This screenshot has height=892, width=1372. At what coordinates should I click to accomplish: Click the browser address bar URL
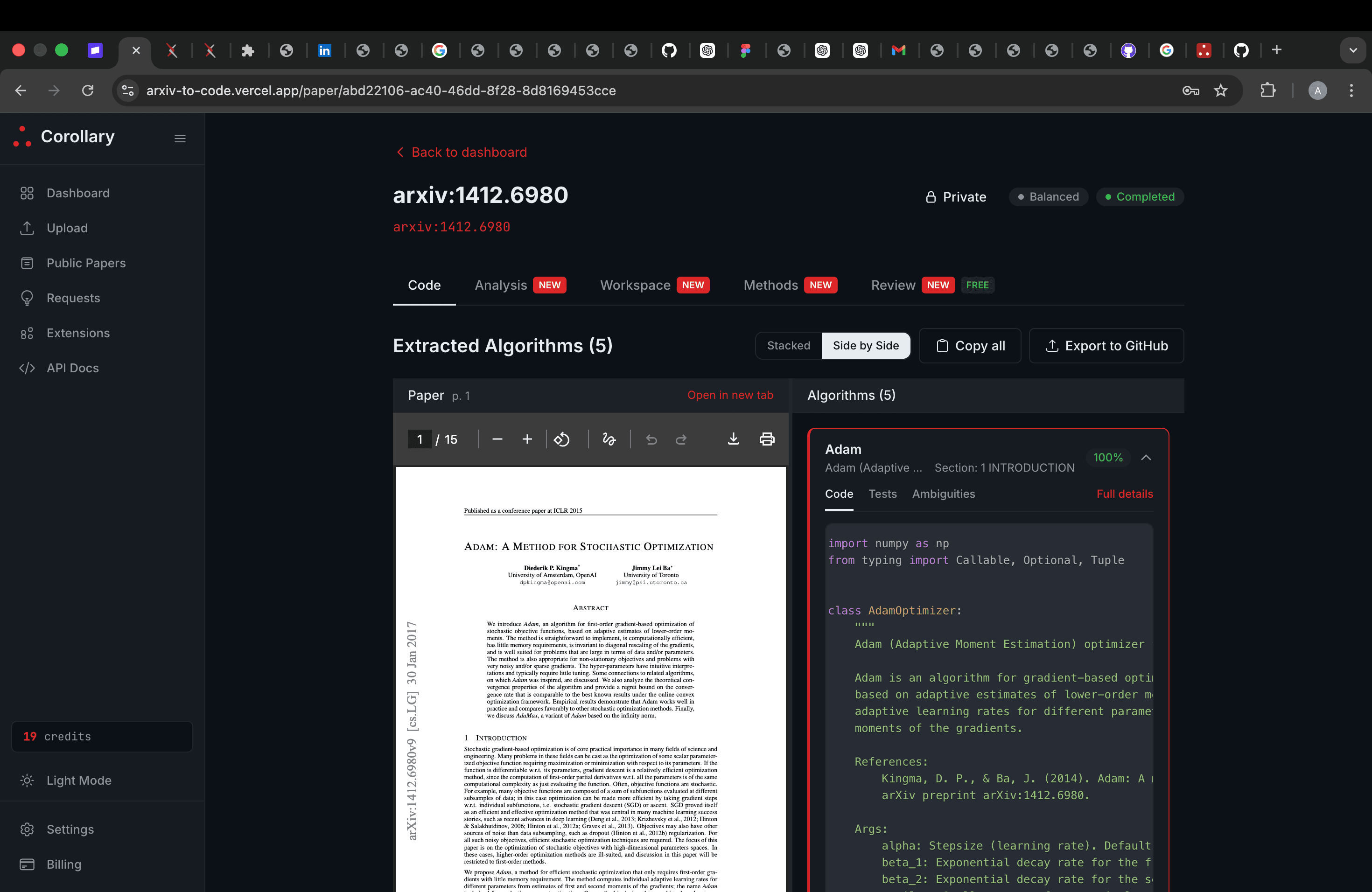381,91
